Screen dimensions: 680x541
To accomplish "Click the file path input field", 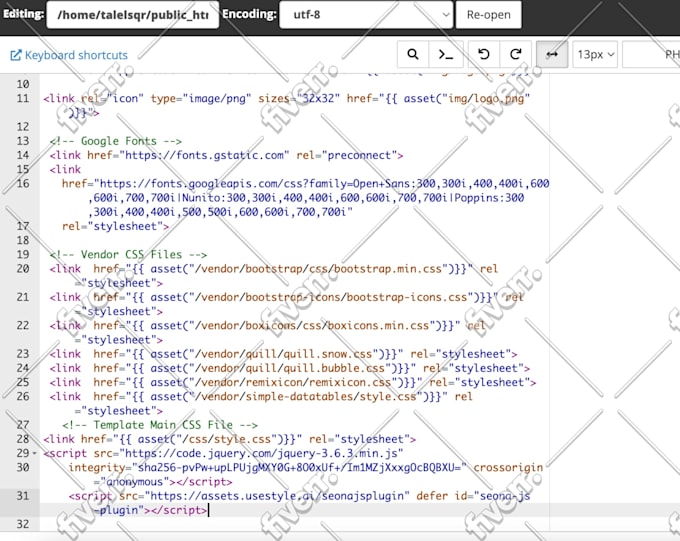I will pos(133,15).
